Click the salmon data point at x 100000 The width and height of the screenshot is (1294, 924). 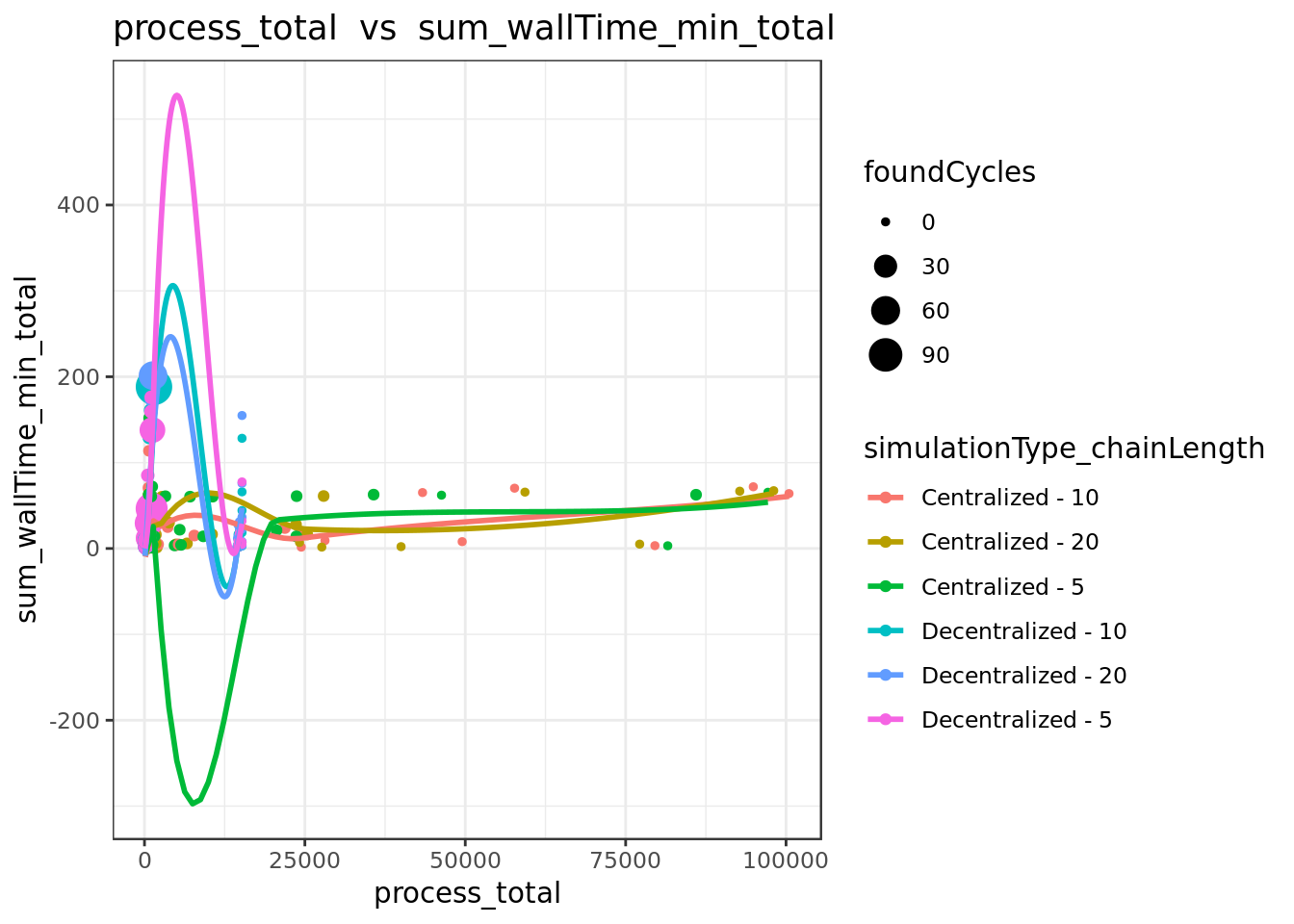click(x=789, y=494)
